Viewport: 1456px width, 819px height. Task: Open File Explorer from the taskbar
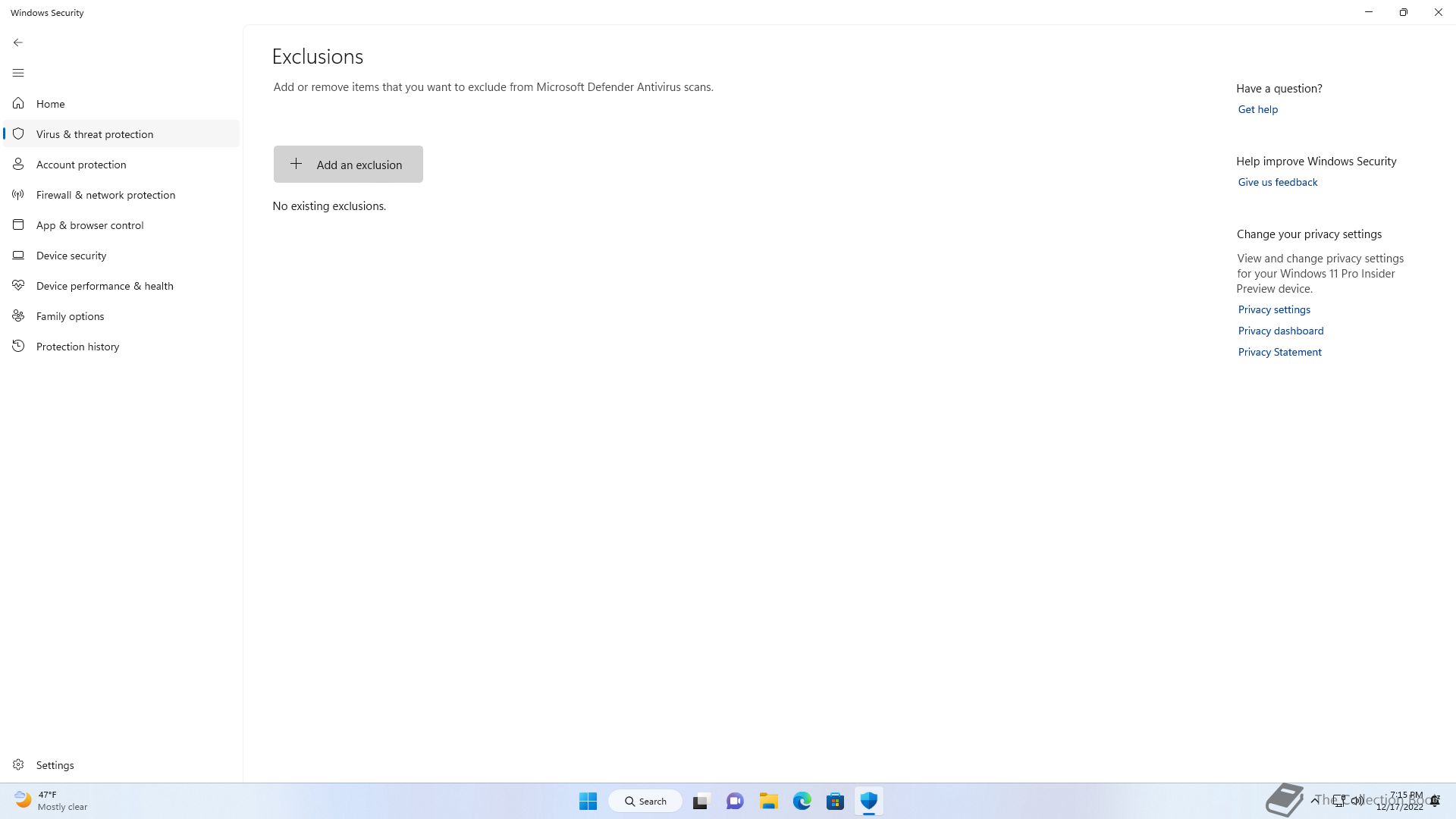[769, 801]
